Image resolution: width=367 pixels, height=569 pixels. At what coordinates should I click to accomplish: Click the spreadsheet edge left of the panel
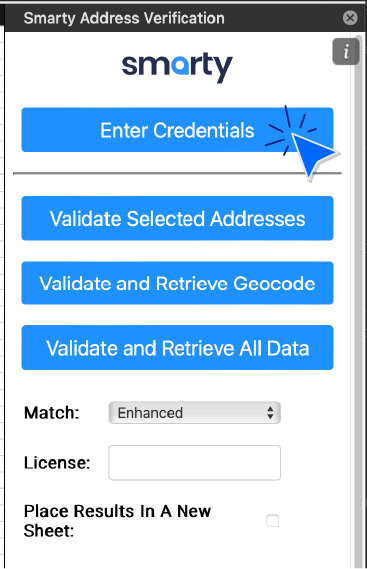[2, 290]
